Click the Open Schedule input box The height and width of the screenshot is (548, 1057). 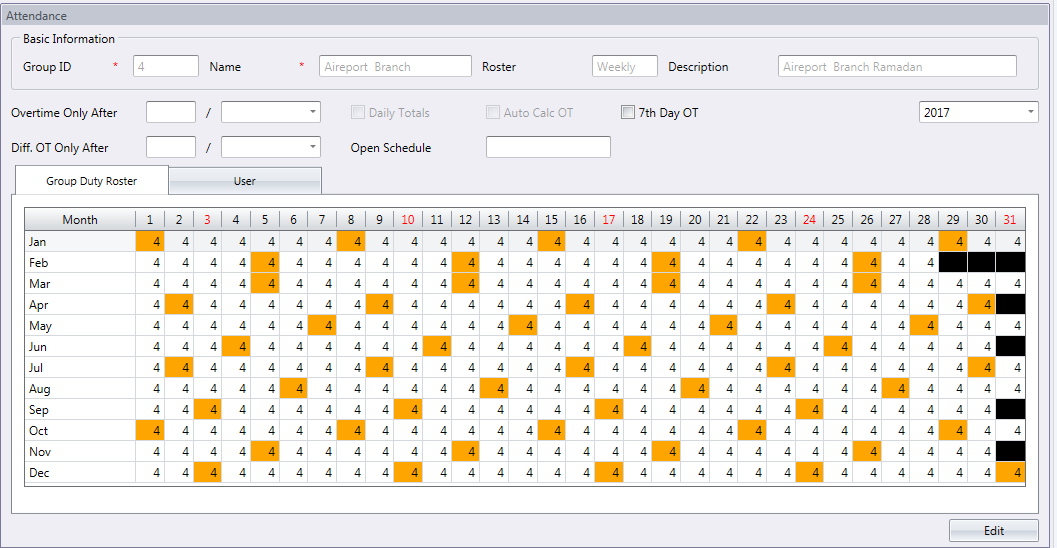(548, 148)
